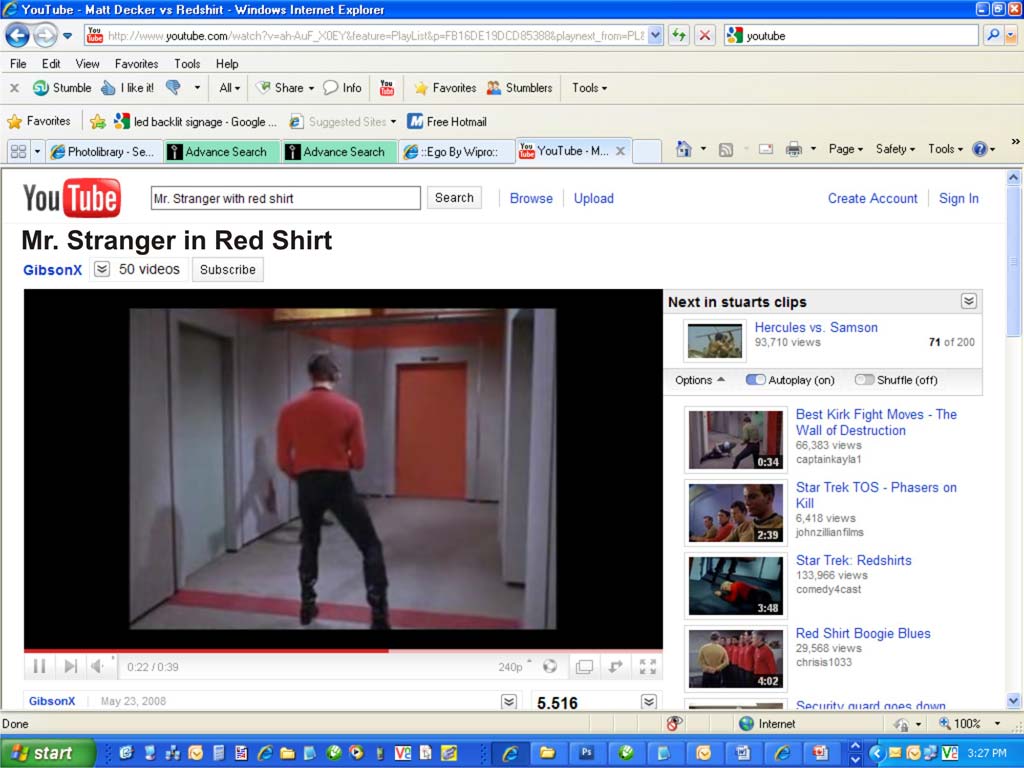The height and width of the screenshot is (768, 1024).
Task: Click the system clock showing 3:27 PM
Action: pyautogui.click(x=987, y=753)
